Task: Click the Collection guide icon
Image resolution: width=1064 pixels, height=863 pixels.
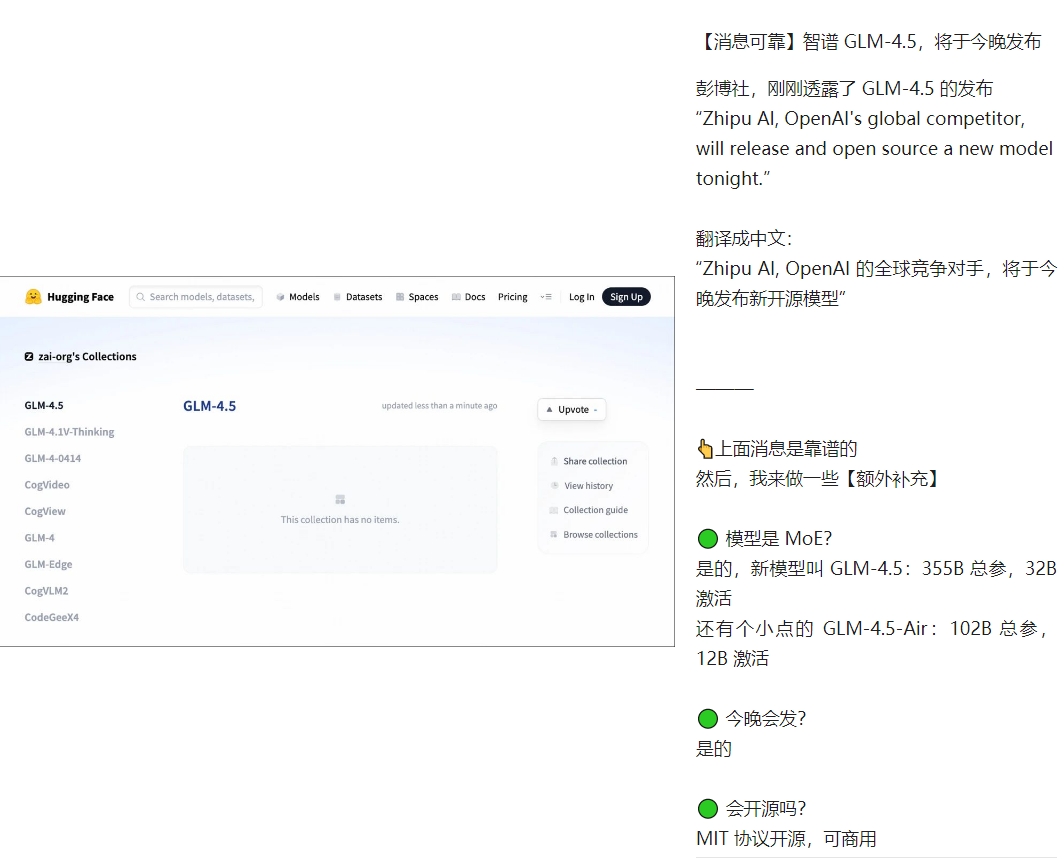Action: (554, 510)
